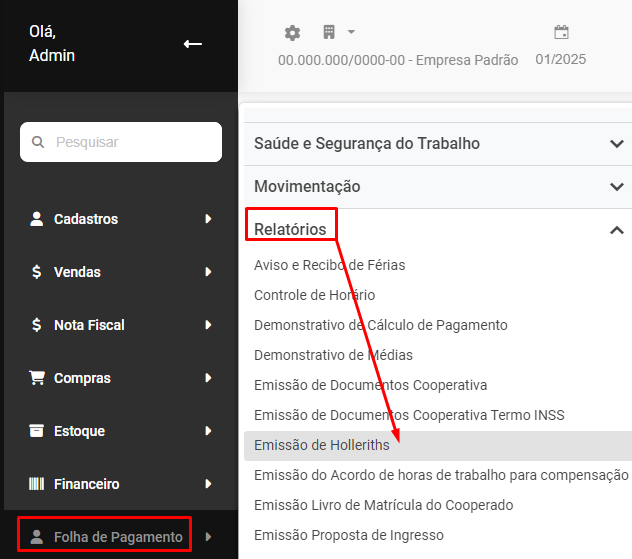Open Demonstrativo de Médias report
The image size is (632, 559).
pyautogui.click(x=333, y=355)
